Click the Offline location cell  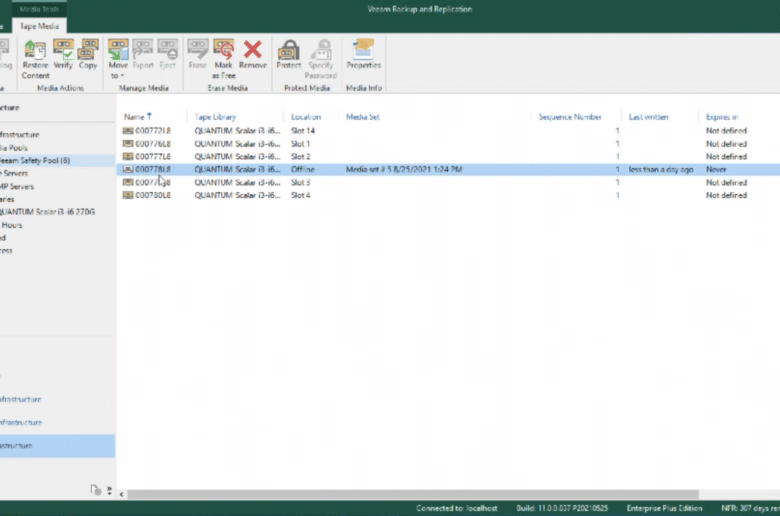pos(302,170)
